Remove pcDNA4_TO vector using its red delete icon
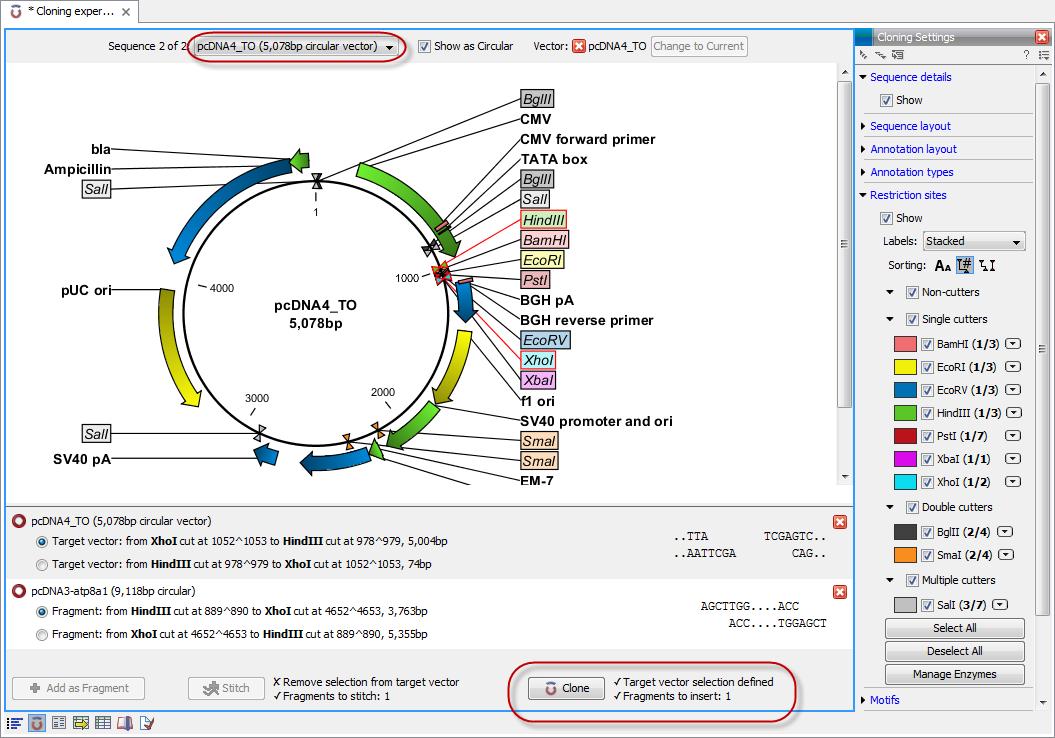The image size is (1055, 738). pyautogui.click(x=840, y=521)
